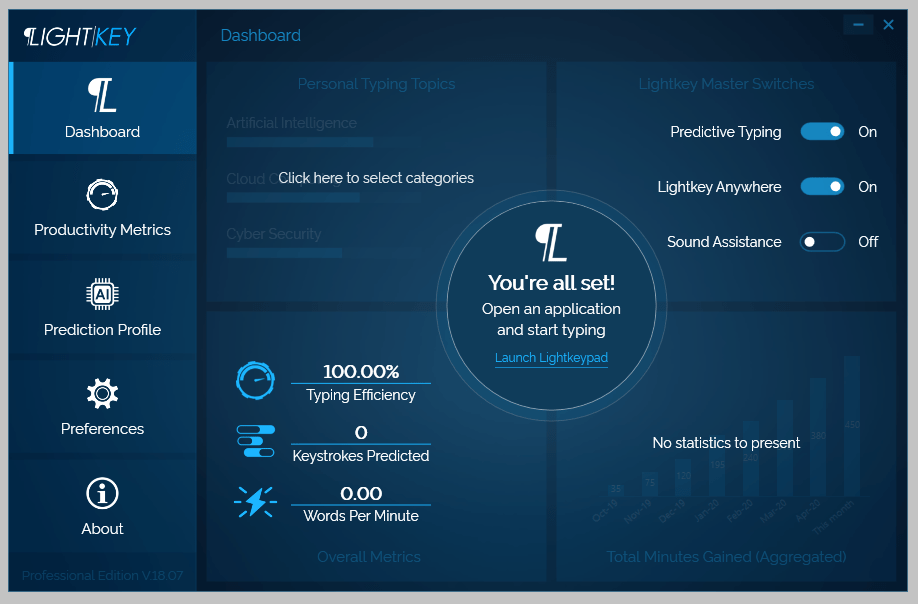Viewport: 918px width, 604px height.
Task: Click the Lightkey Anywhere label
Action: point(719,187)
